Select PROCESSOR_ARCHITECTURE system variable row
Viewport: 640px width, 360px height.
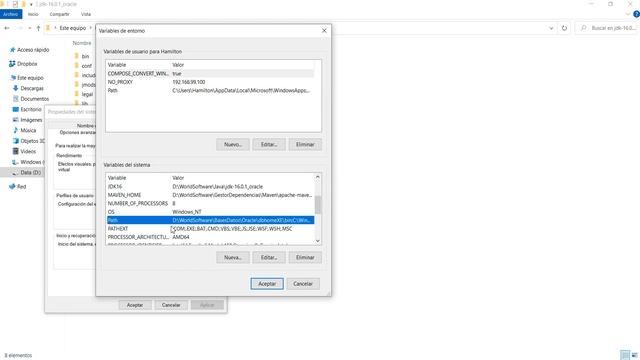(x=210, y=237)
